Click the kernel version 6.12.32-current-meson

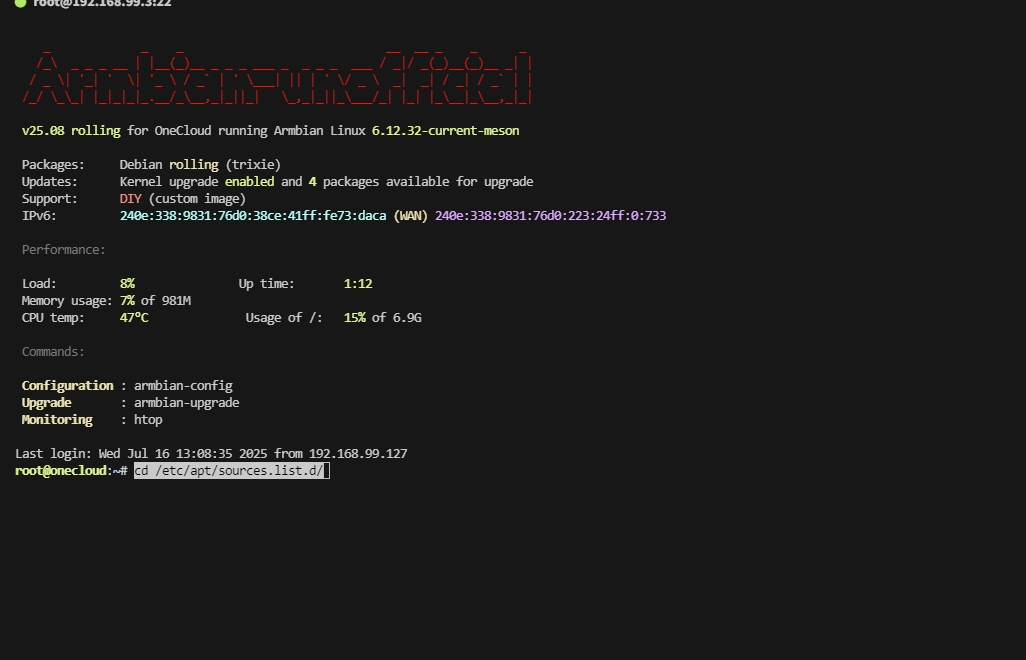tap(445, 130)
